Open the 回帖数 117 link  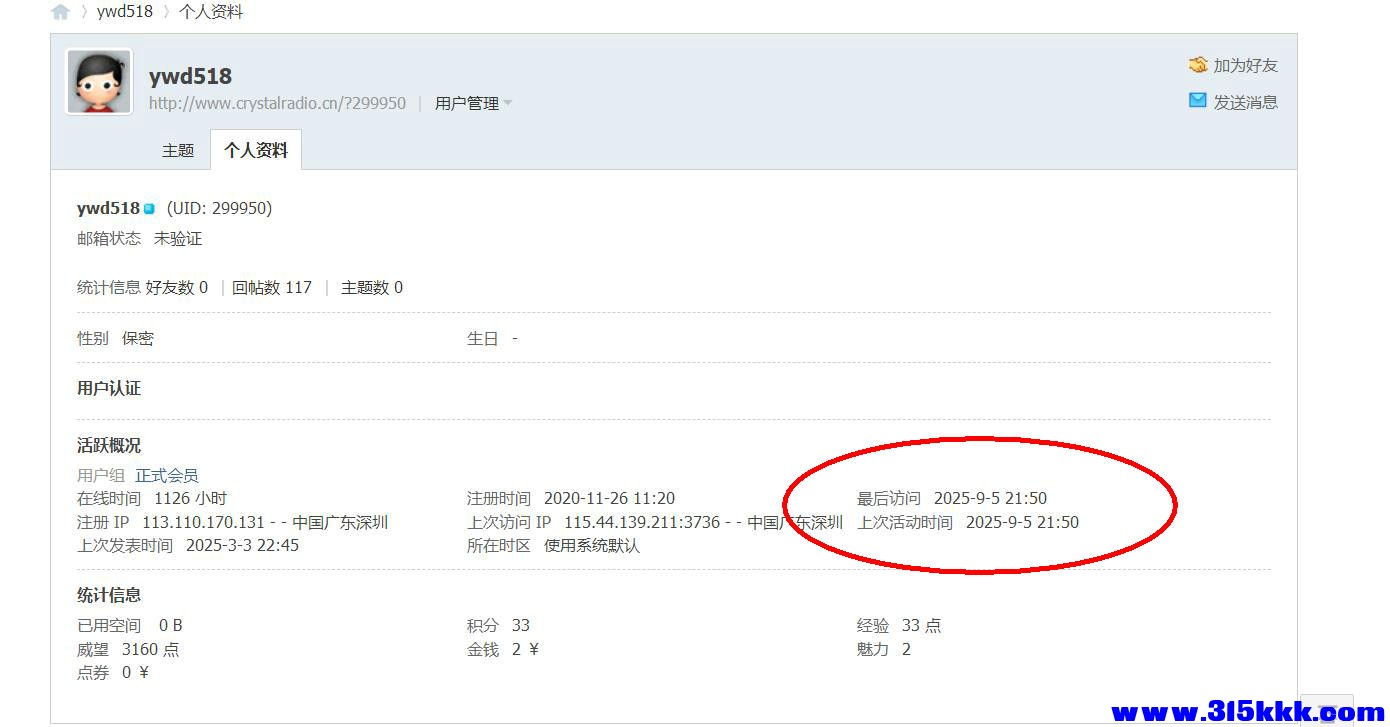point(272,288)
